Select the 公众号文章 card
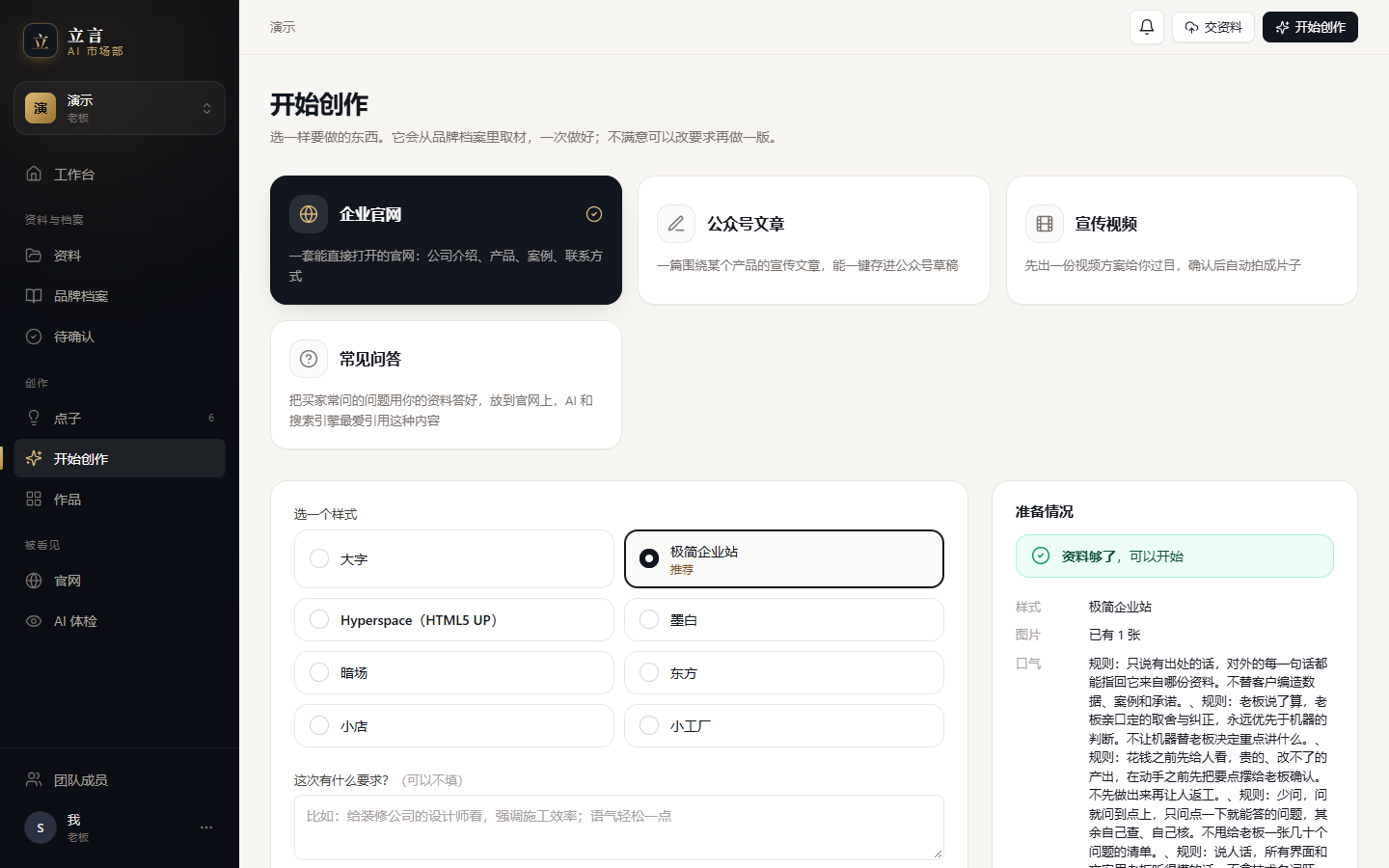 [x=814, y=240]
